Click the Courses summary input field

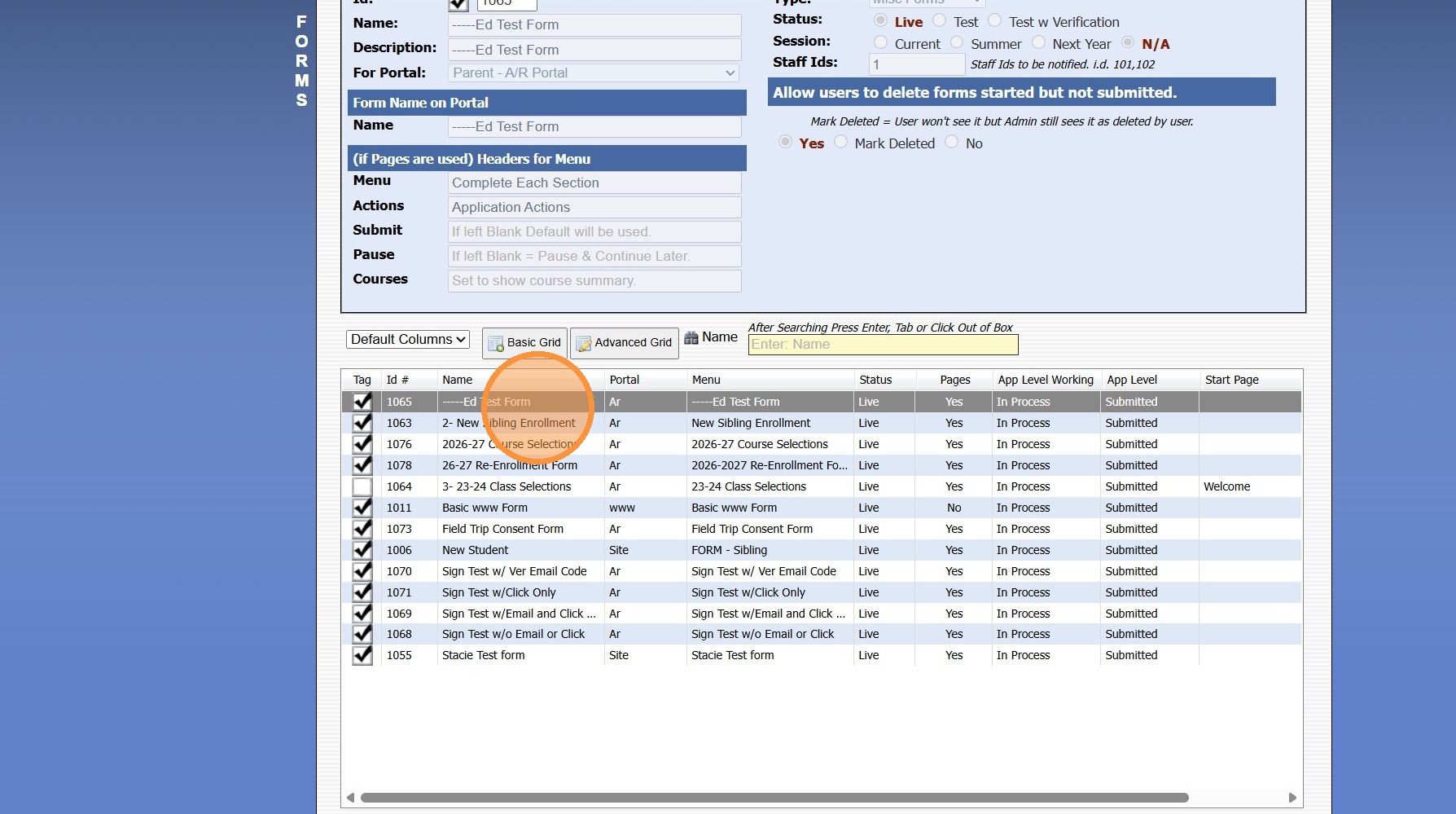[594, 280]
